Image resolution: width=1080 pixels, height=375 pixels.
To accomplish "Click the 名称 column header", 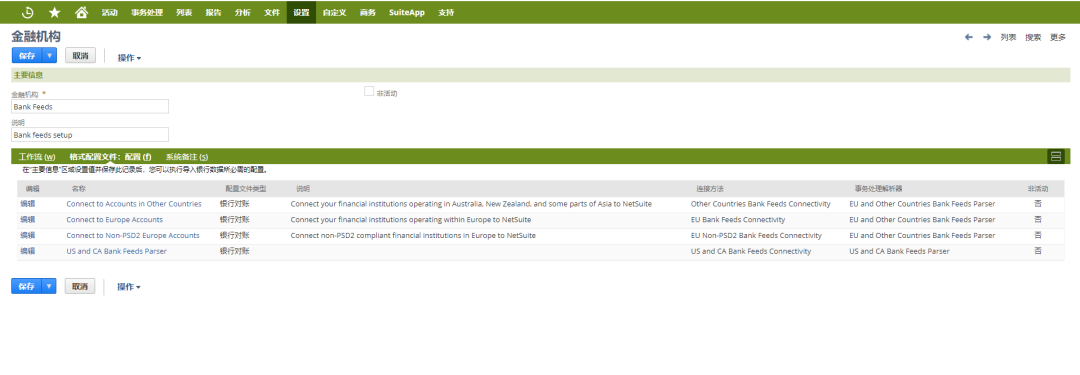I will [x=79, y=188].
